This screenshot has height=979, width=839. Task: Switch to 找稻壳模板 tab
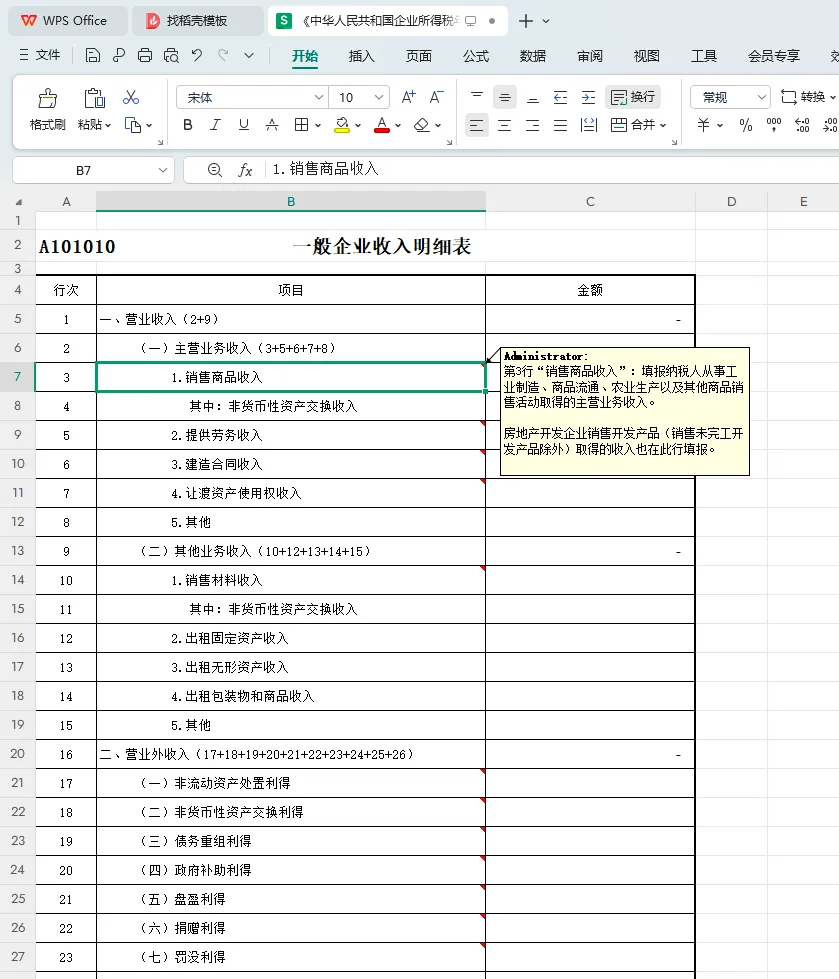point(197,21)
